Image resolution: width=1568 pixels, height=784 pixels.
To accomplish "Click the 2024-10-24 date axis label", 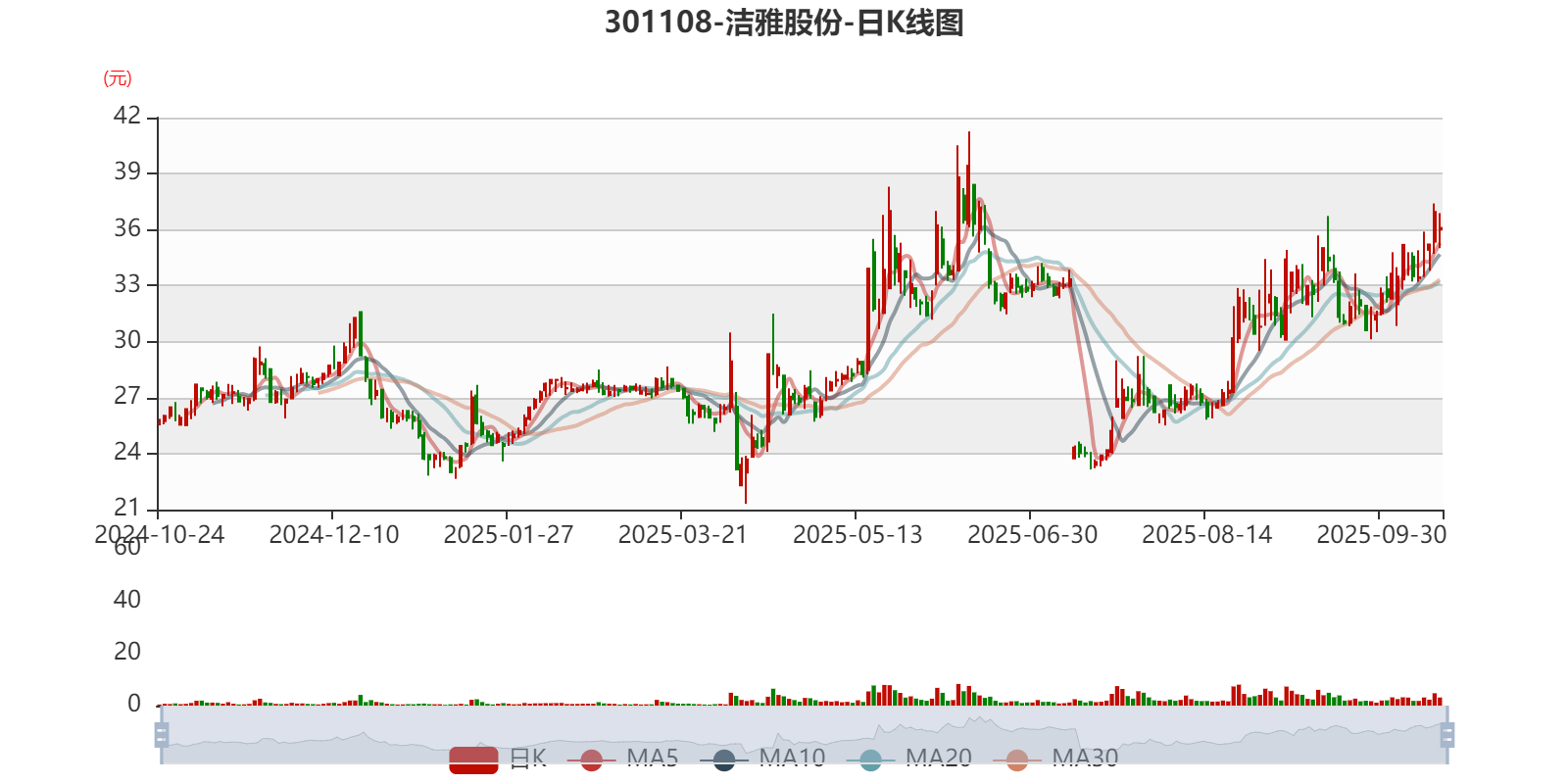I will pyautogui.click(x=159, y=535).
